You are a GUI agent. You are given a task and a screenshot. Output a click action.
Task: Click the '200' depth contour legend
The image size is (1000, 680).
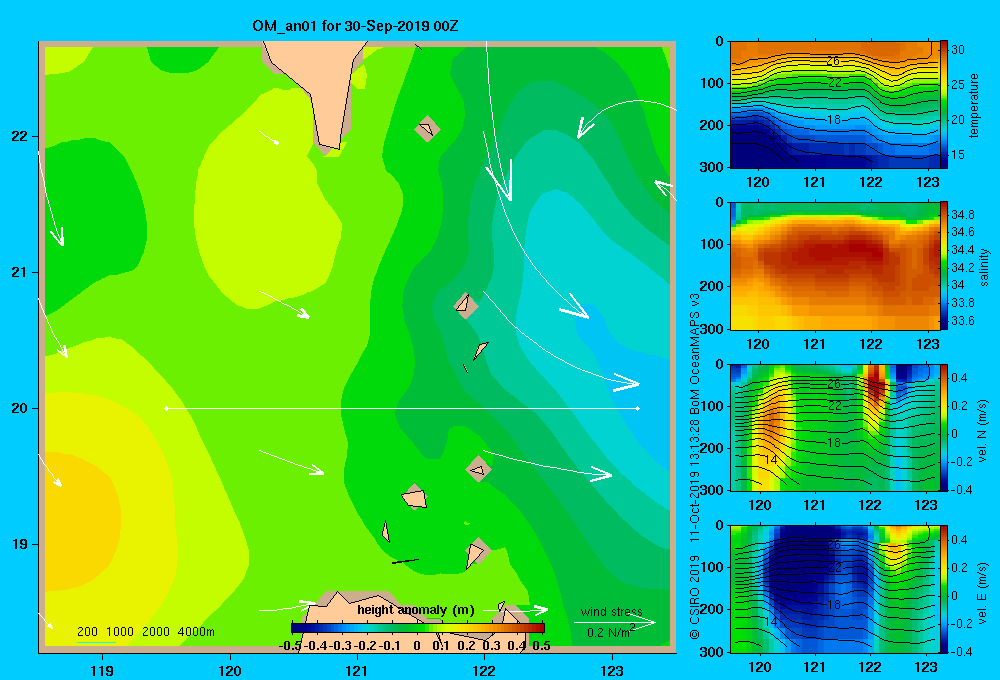[87, 632]
